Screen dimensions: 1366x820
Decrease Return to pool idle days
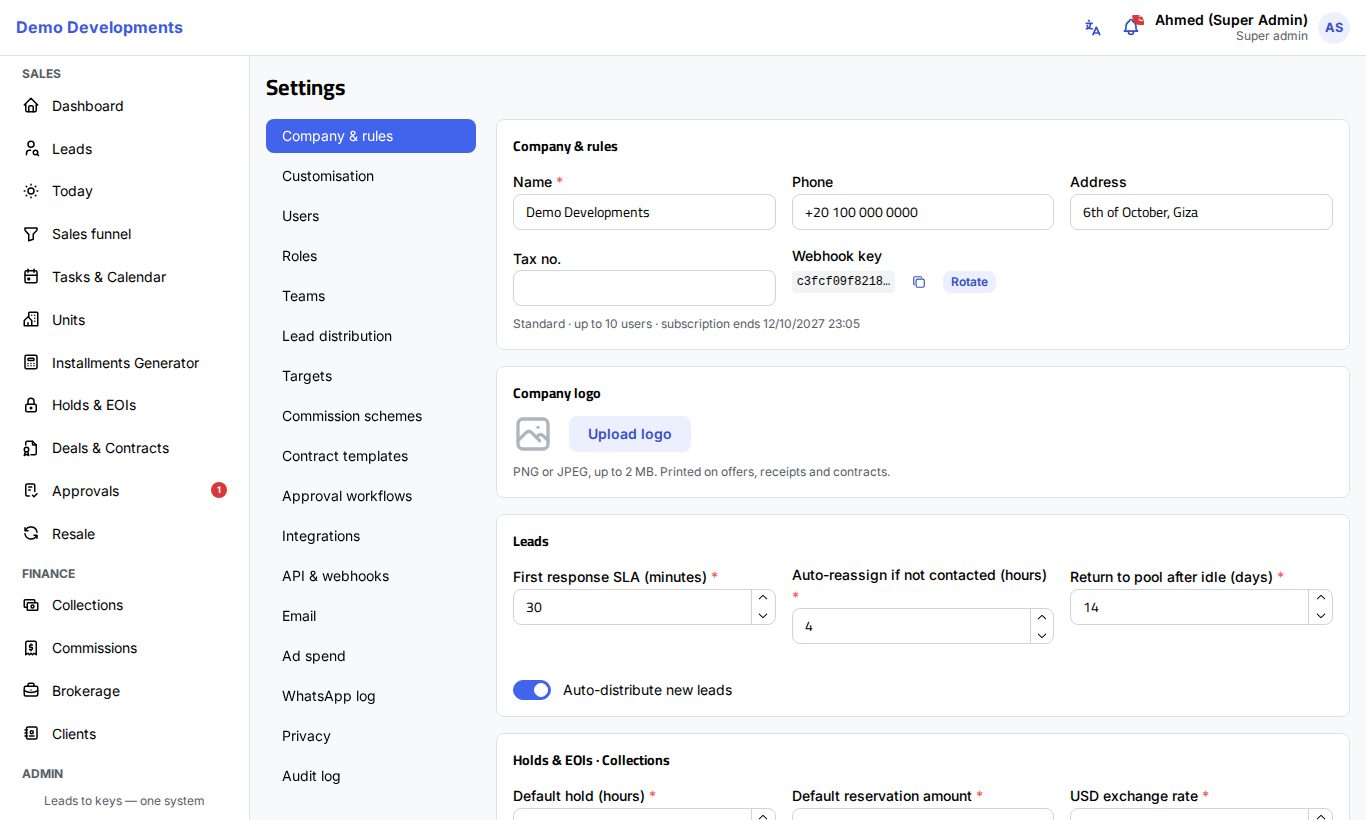1321,616
